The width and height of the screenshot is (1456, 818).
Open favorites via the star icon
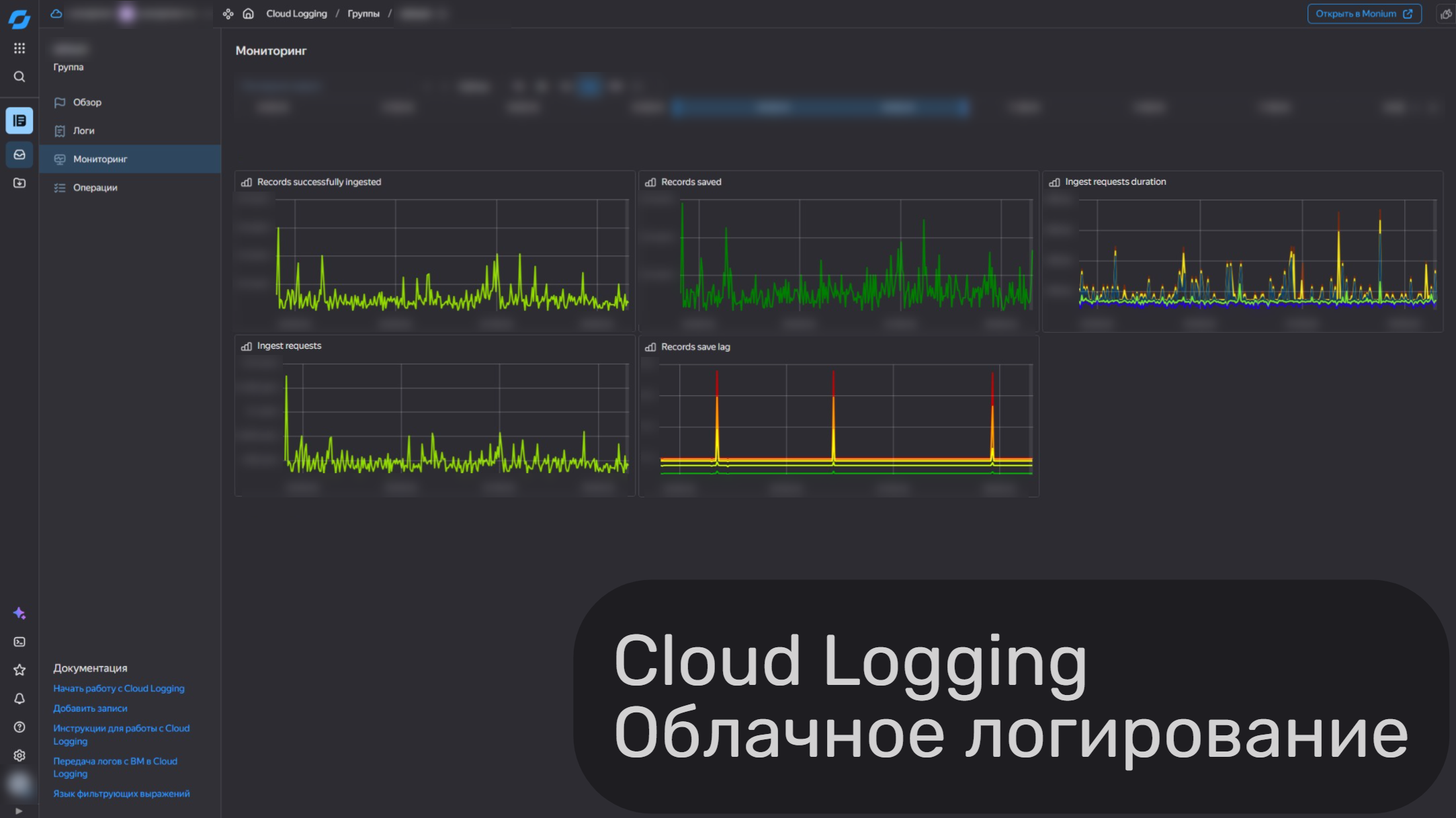(19, 670)
